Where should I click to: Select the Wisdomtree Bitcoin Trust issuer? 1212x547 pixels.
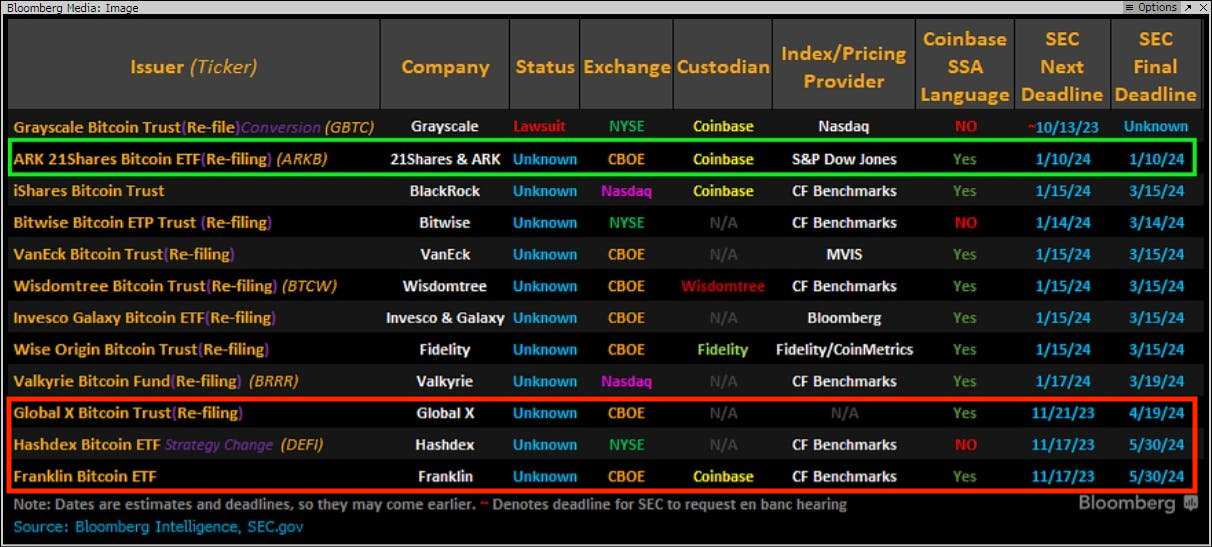pos(175,286)
